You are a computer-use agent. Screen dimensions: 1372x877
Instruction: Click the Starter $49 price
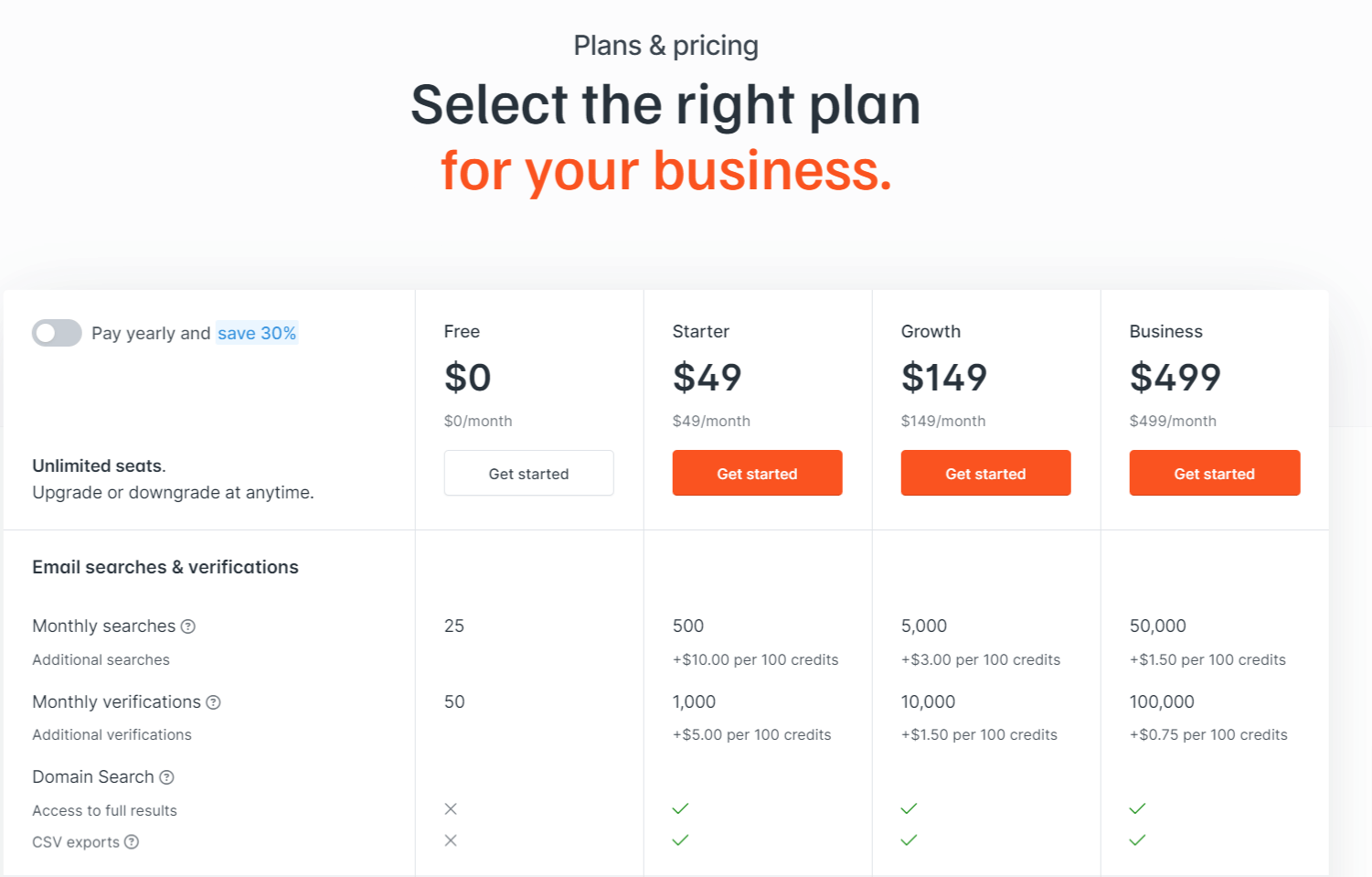pos(707,378)
